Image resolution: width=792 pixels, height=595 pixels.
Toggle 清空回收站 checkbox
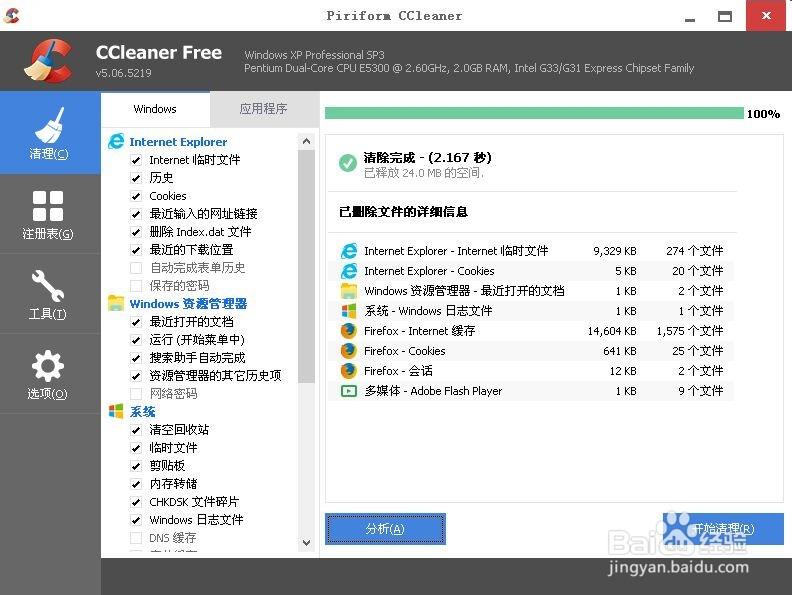click(x=136, y=430)
